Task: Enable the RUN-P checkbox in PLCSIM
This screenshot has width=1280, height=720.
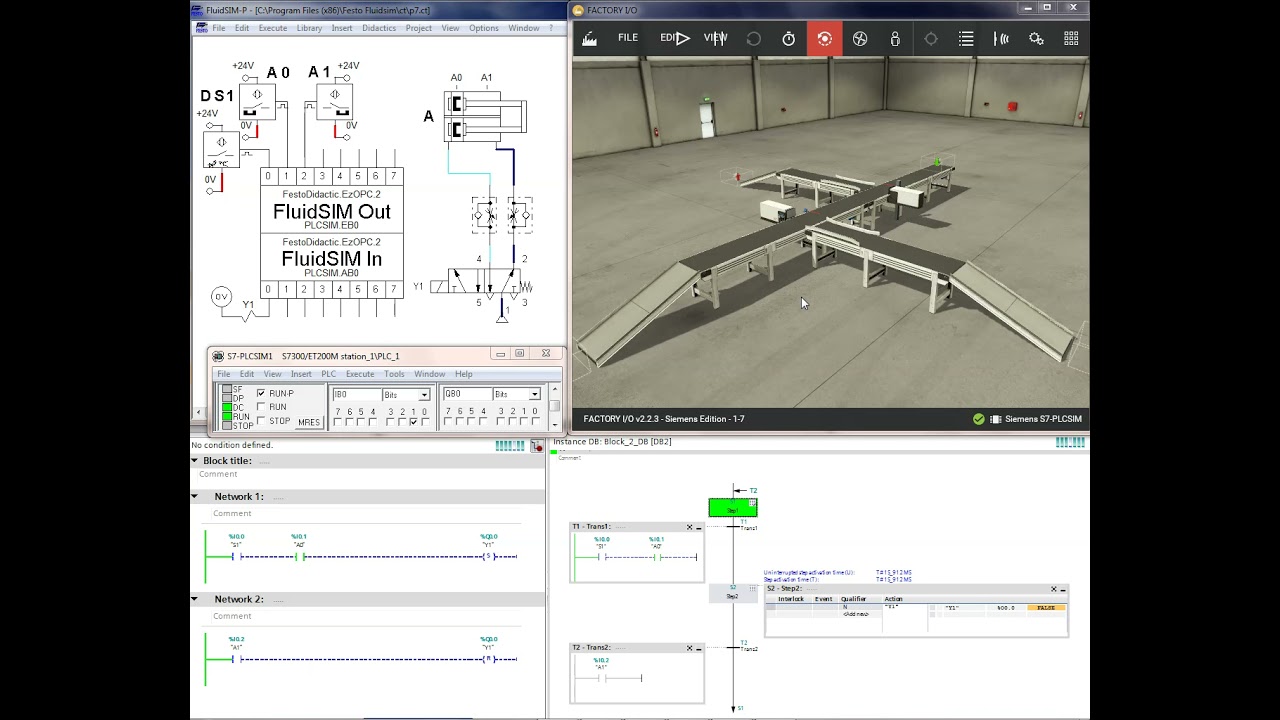Action: 261,393
